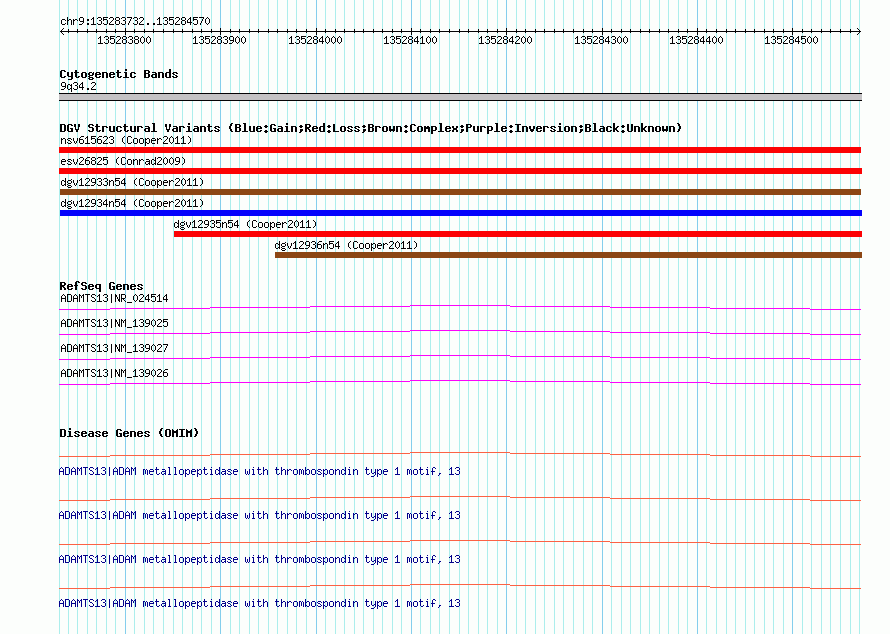Click the magenta line under ADAMTS13|NR_024514
This screenshot has height=634, width=890.
(x=460, y=308)
